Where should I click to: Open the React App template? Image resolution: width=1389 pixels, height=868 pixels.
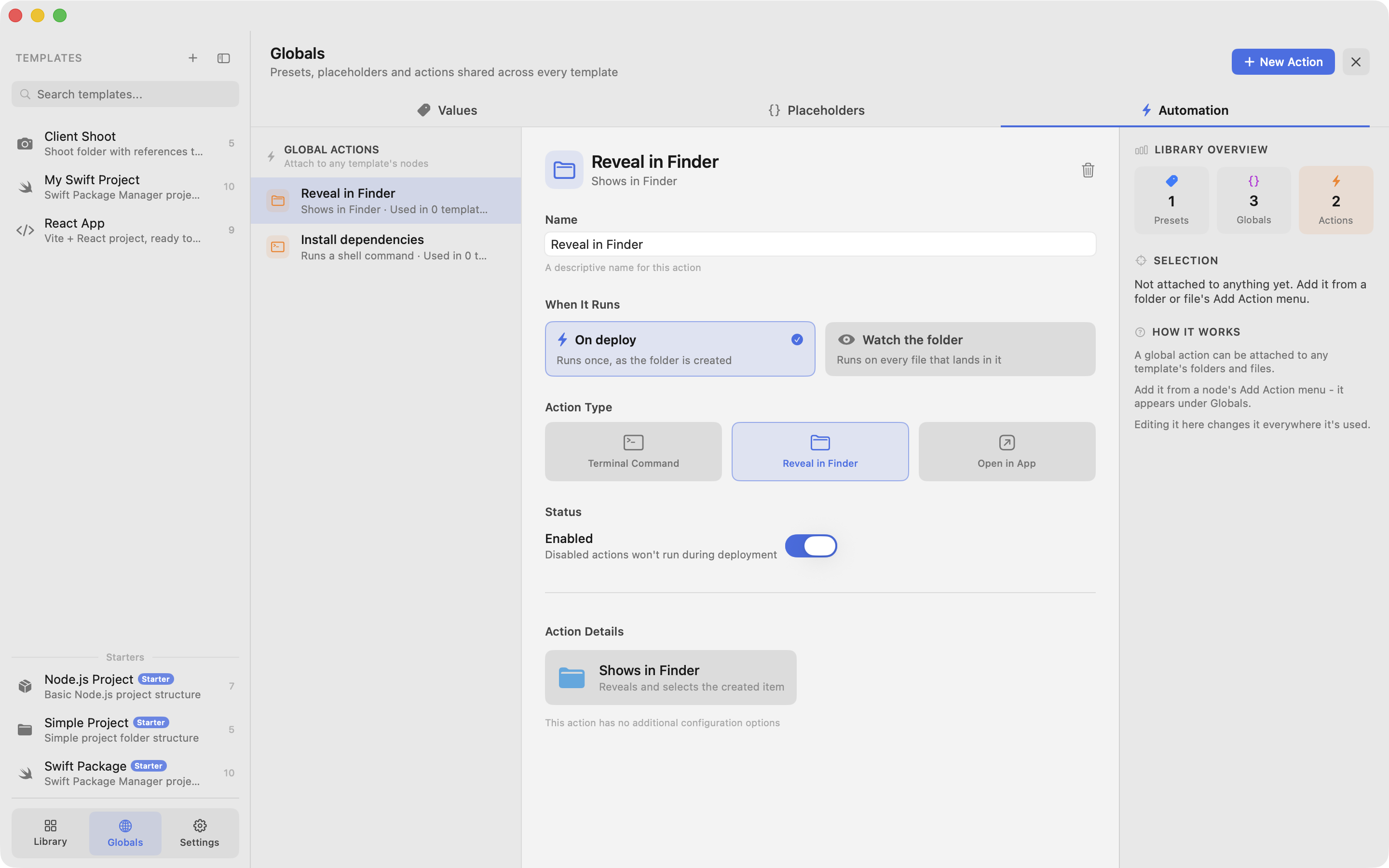[x=125, y=230]
